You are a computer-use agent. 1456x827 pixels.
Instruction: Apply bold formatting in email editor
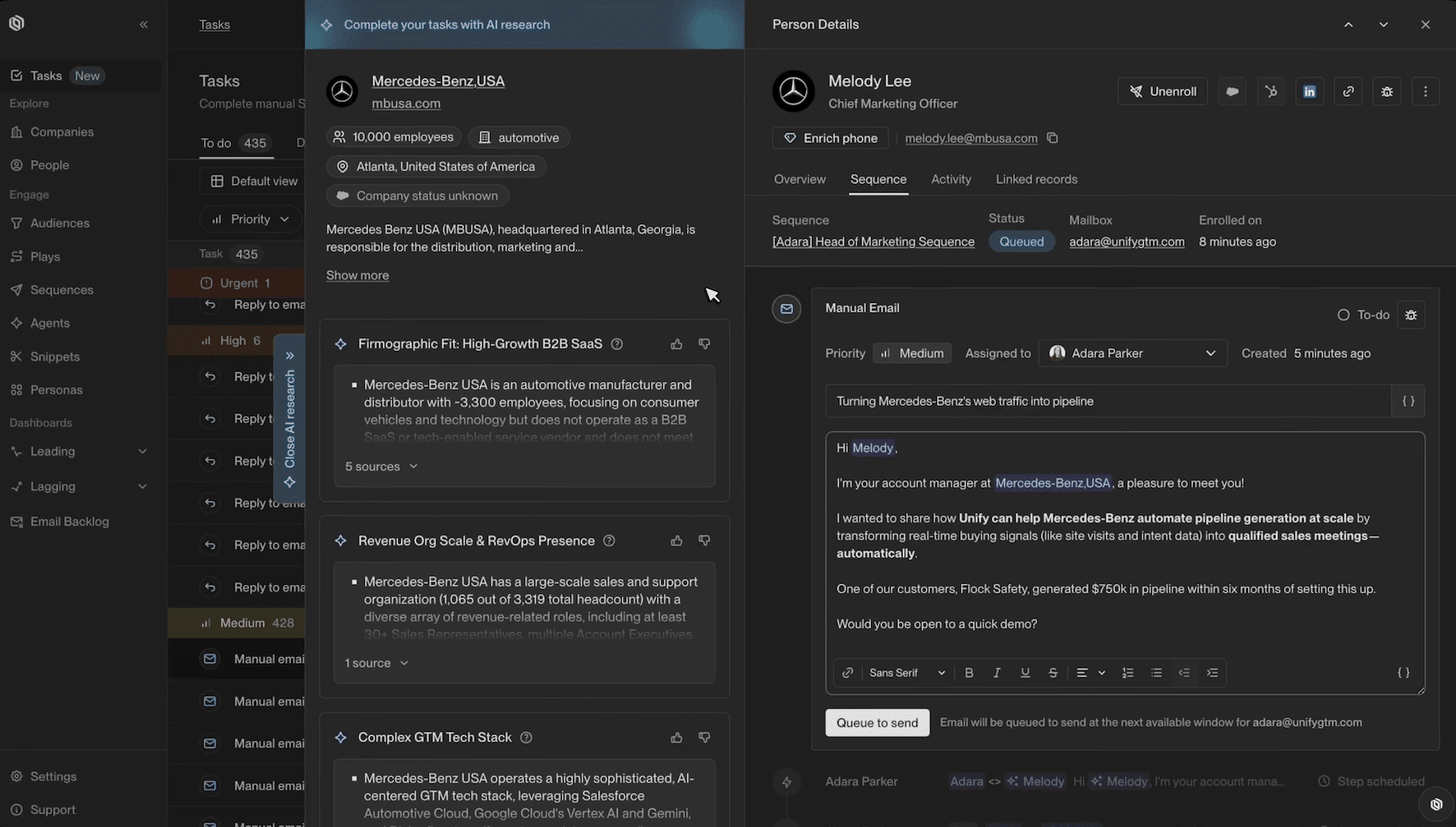(x=969, y=673)
